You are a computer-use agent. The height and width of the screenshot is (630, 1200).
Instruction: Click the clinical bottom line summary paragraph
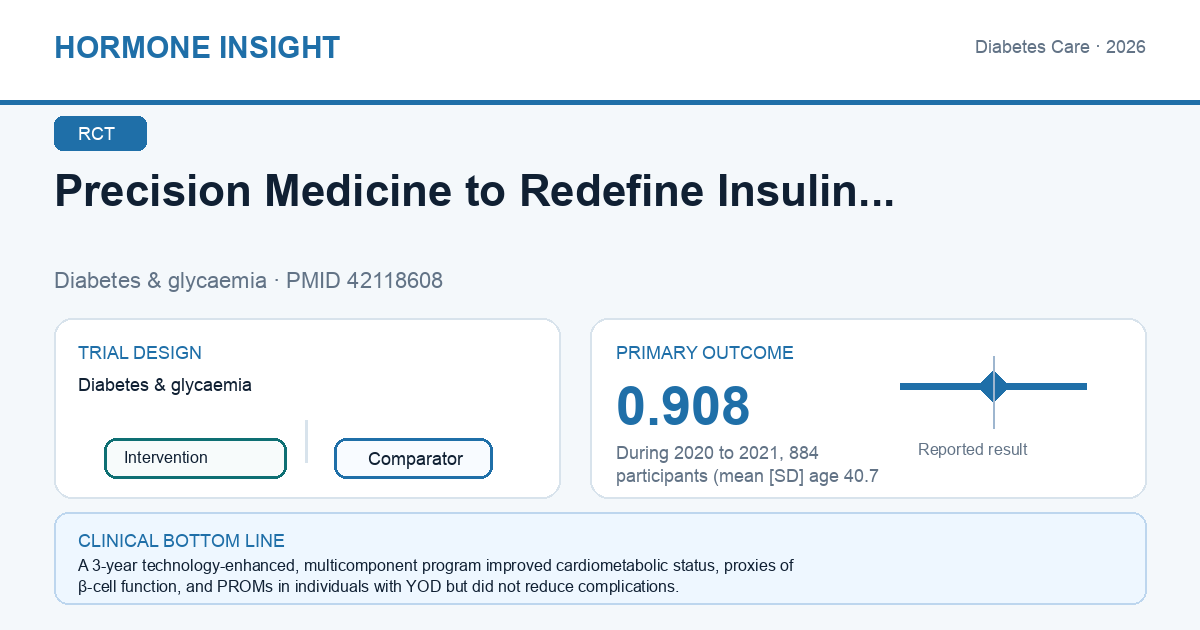pos(436,576)
